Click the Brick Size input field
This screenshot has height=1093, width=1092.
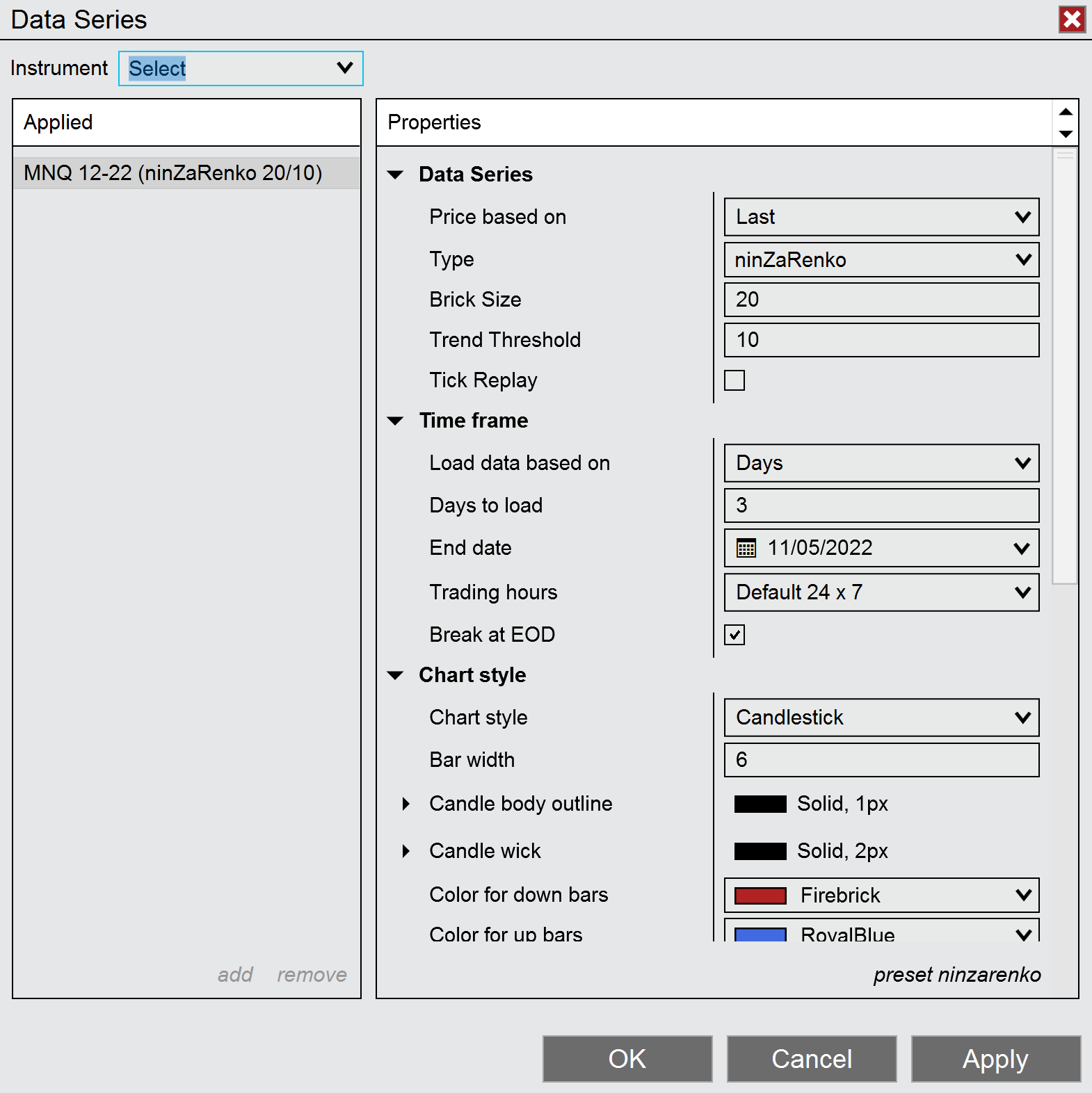point(881,300)
